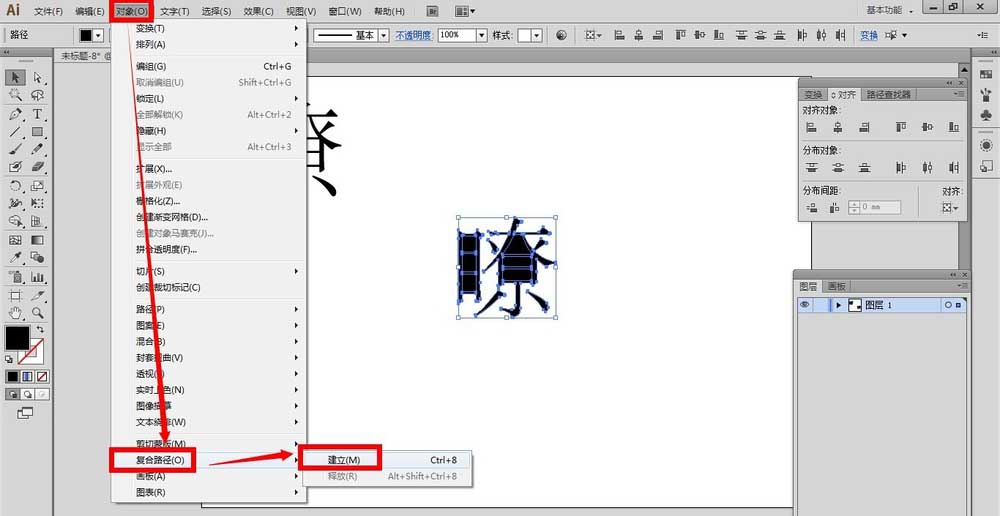Select the Rectangle tool

click(38, 132)
